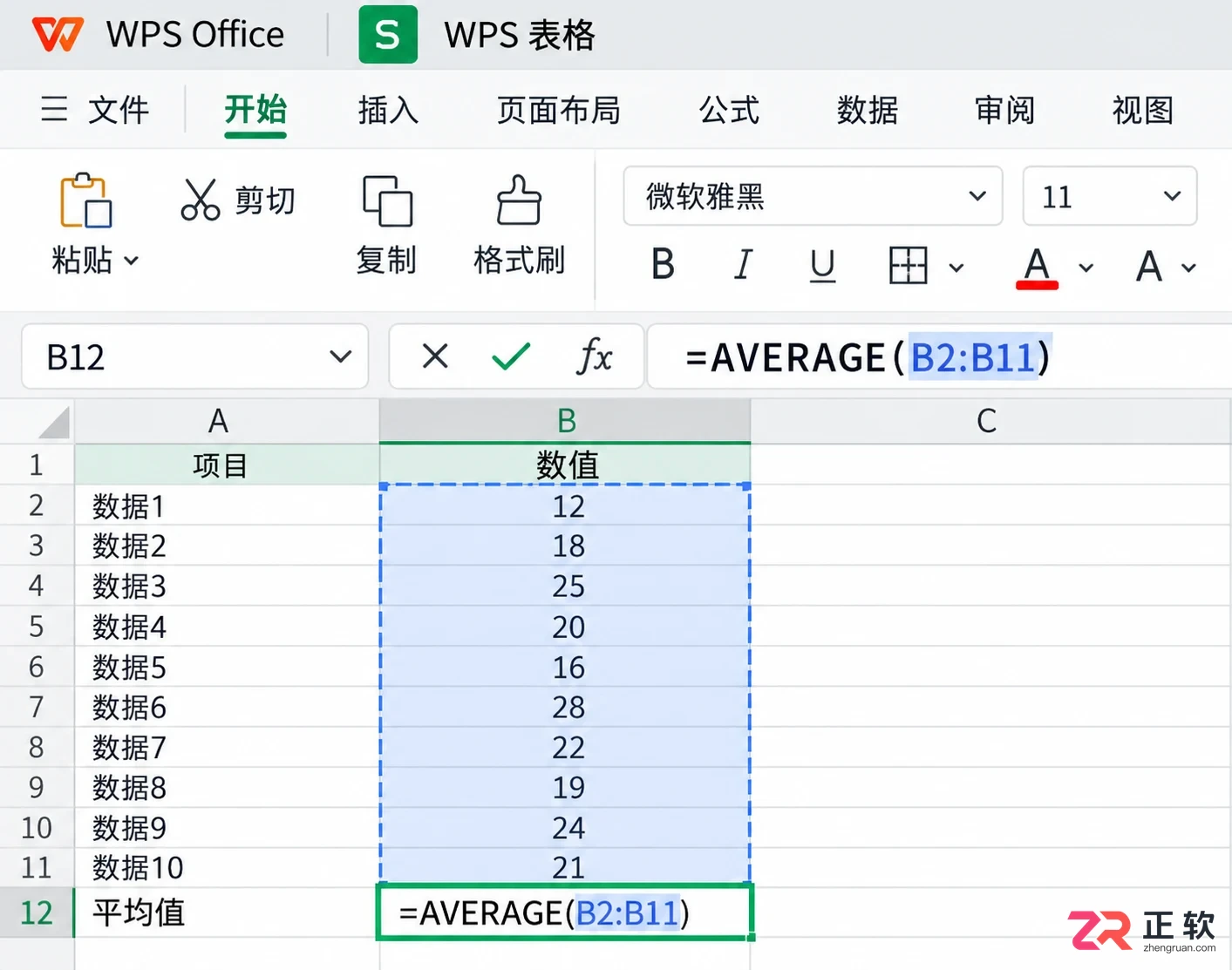Apply the borders grid icon
1232x970 pixels.
[x=908, y=265]
